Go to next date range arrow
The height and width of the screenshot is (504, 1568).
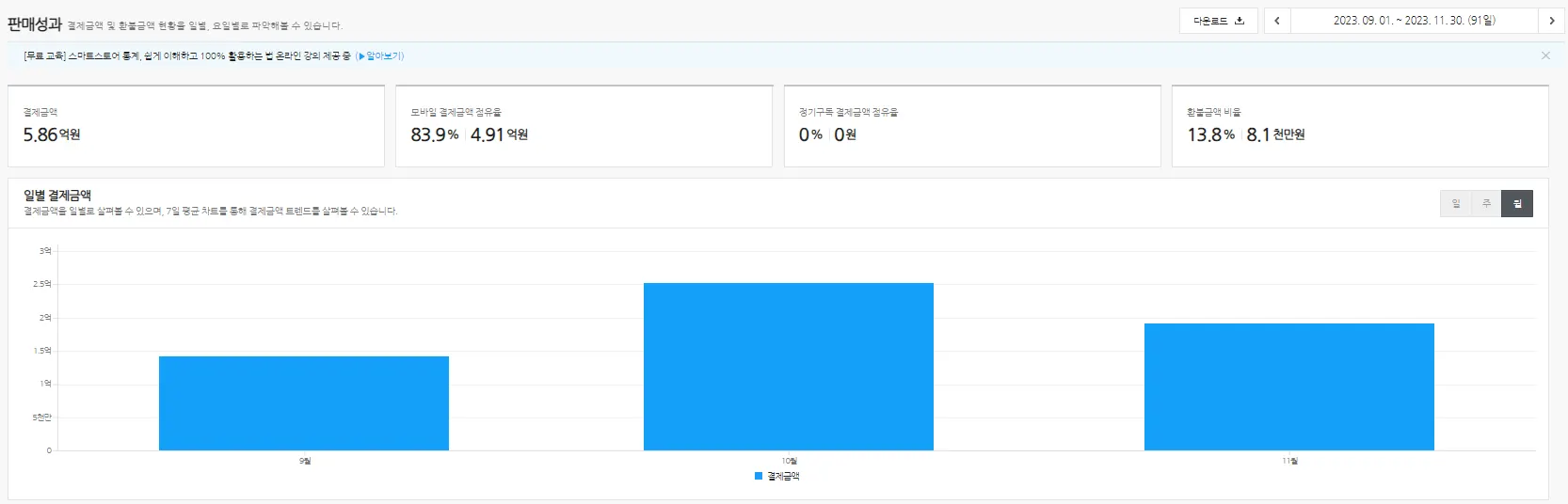coord(1552,21)
